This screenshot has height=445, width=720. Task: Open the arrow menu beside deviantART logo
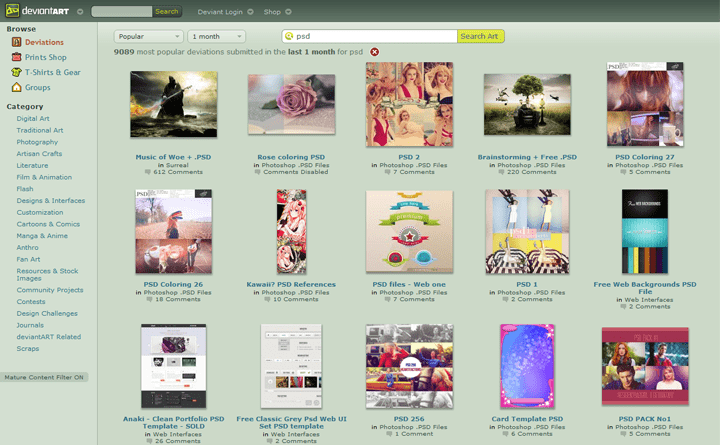click(x=80, y=11)
